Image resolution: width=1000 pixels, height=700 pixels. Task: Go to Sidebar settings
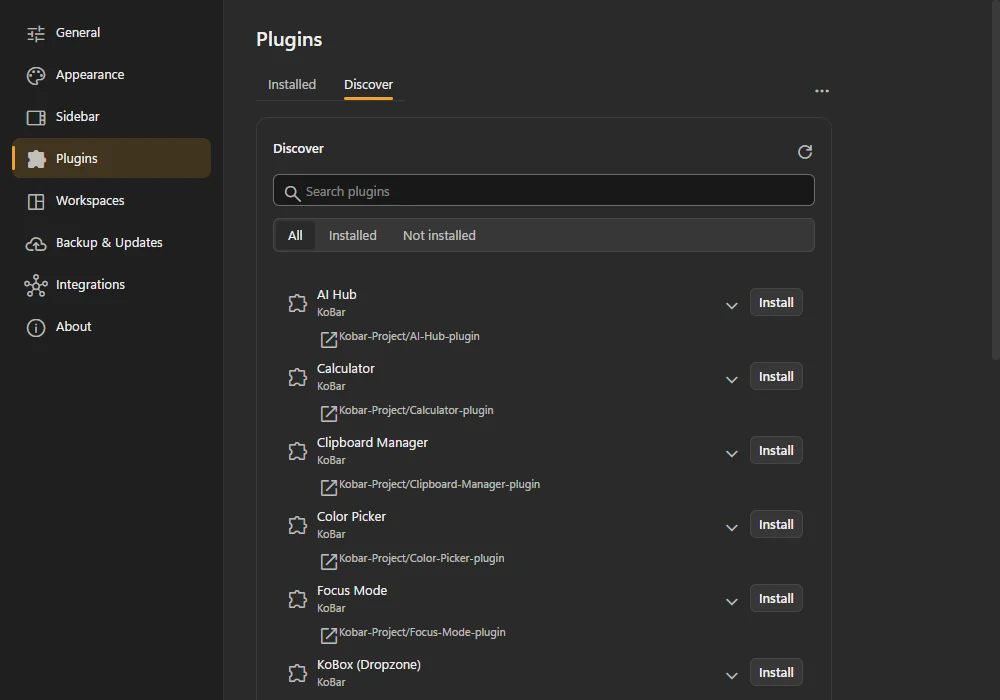[x=112, y=117]
